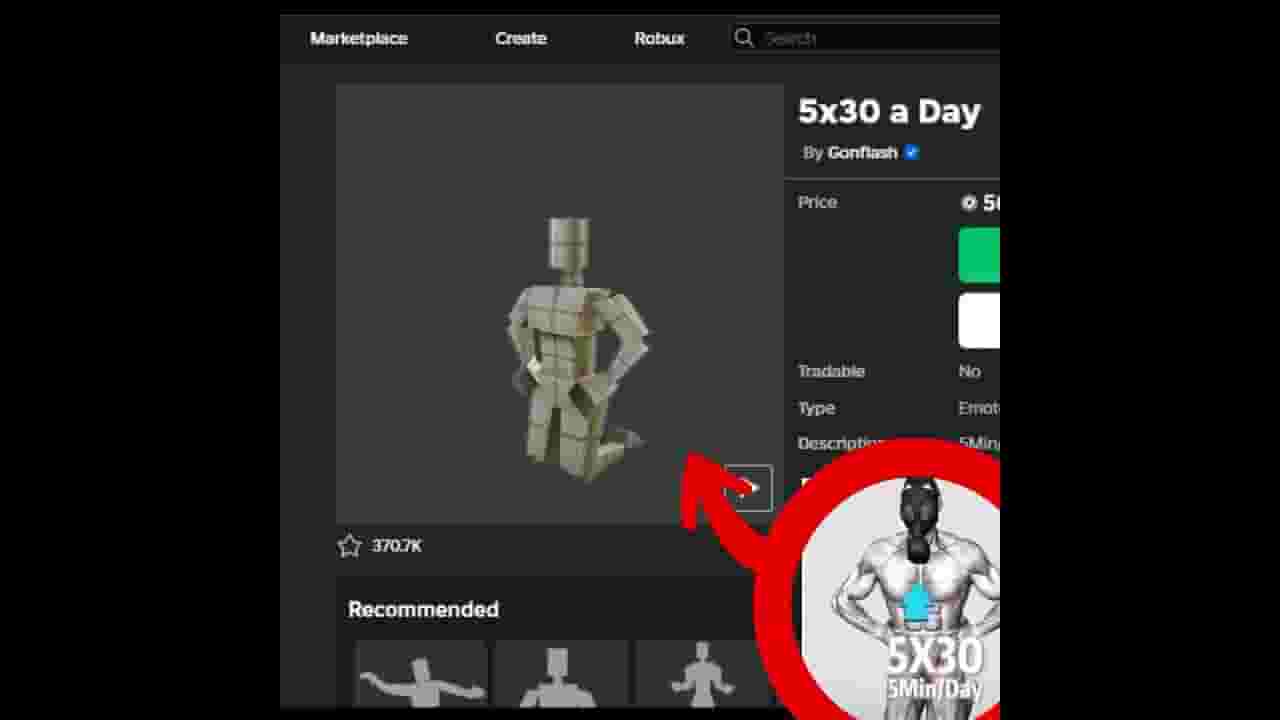Click the Tradable value "No"
The width and height of the screenshot is (1280, 720).
pyautogui.click(x=969, y=371)
